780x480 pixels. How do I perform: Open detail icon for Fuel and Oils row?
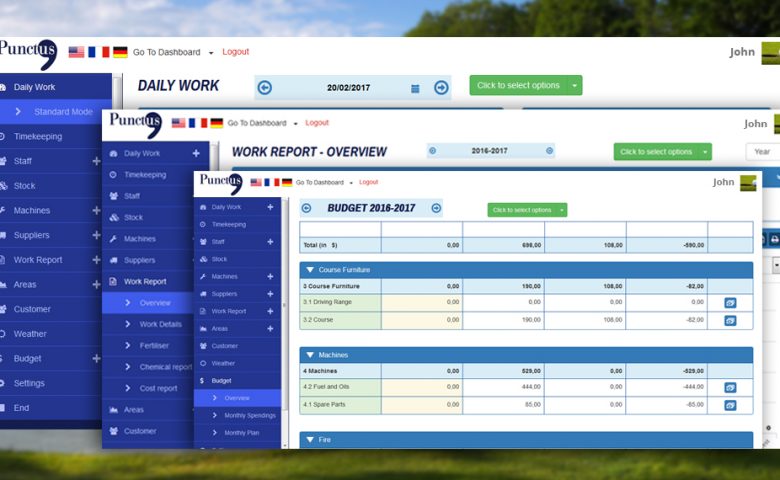click(730, 387)
